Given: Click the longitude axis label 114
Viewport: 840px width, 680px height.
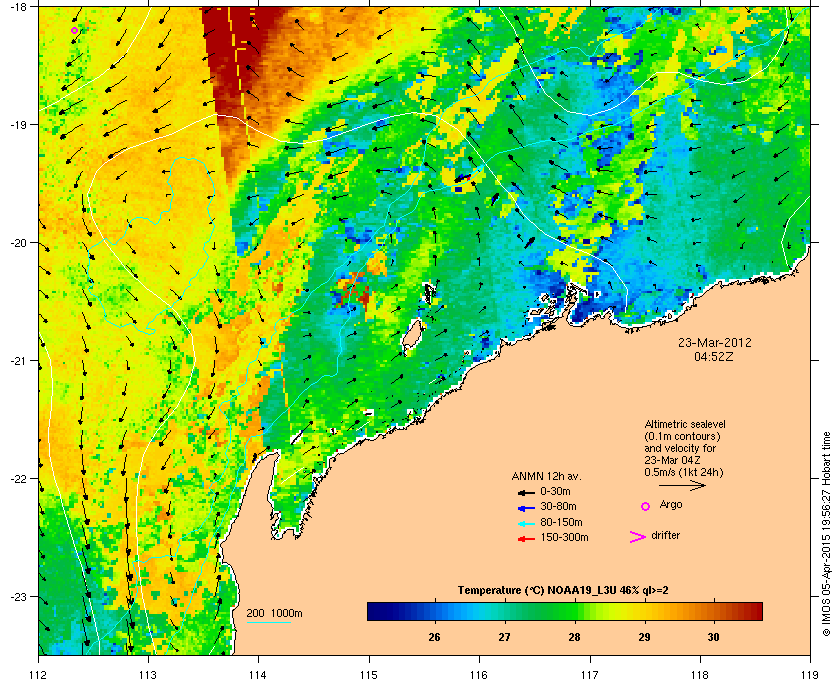Looking at the screenshot, I should pyautogui.click(x=258, y=674).
